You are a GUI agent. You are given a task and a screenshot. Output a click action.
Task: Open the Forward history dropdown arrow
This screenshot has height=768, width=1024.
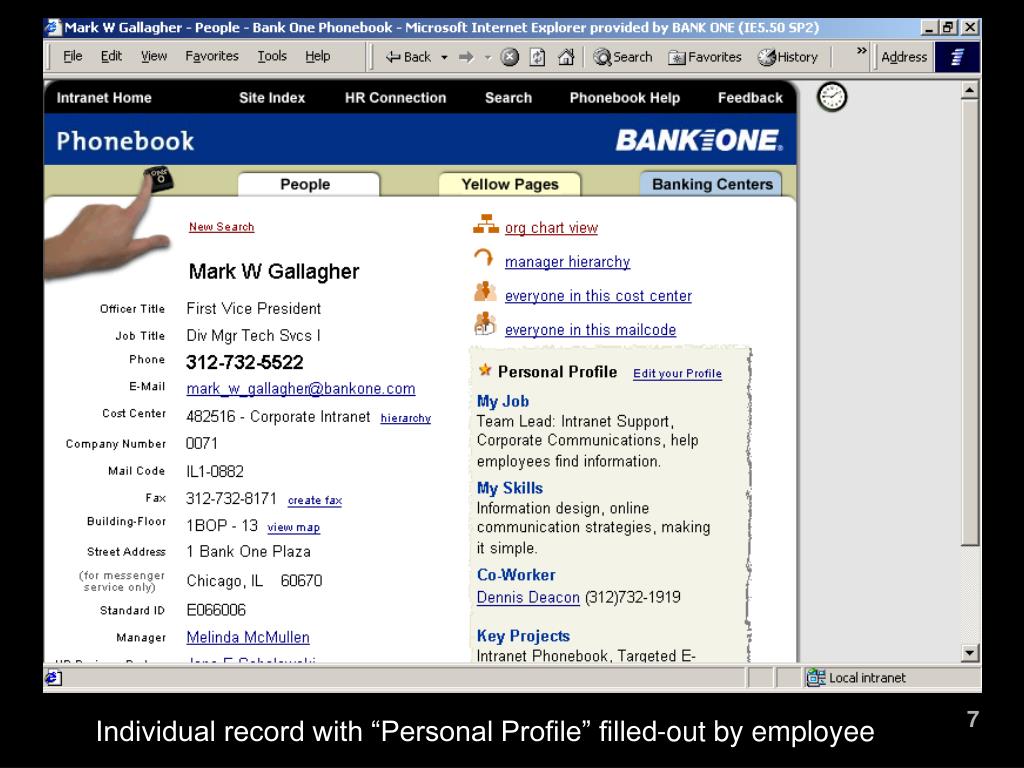487,57
